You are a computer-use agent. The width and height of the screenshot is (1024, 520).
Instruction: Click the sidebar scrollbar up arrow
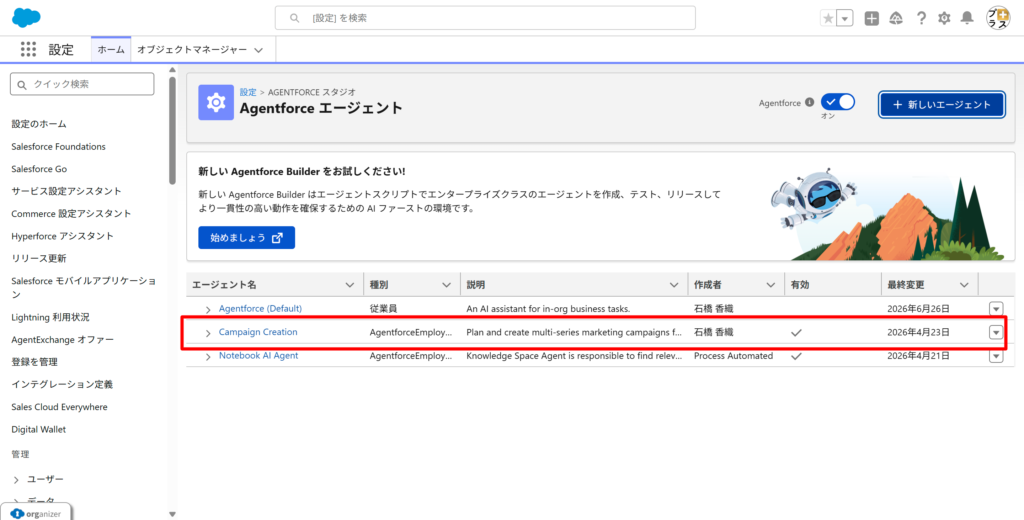pyautogui.click(x=172, y=70)
